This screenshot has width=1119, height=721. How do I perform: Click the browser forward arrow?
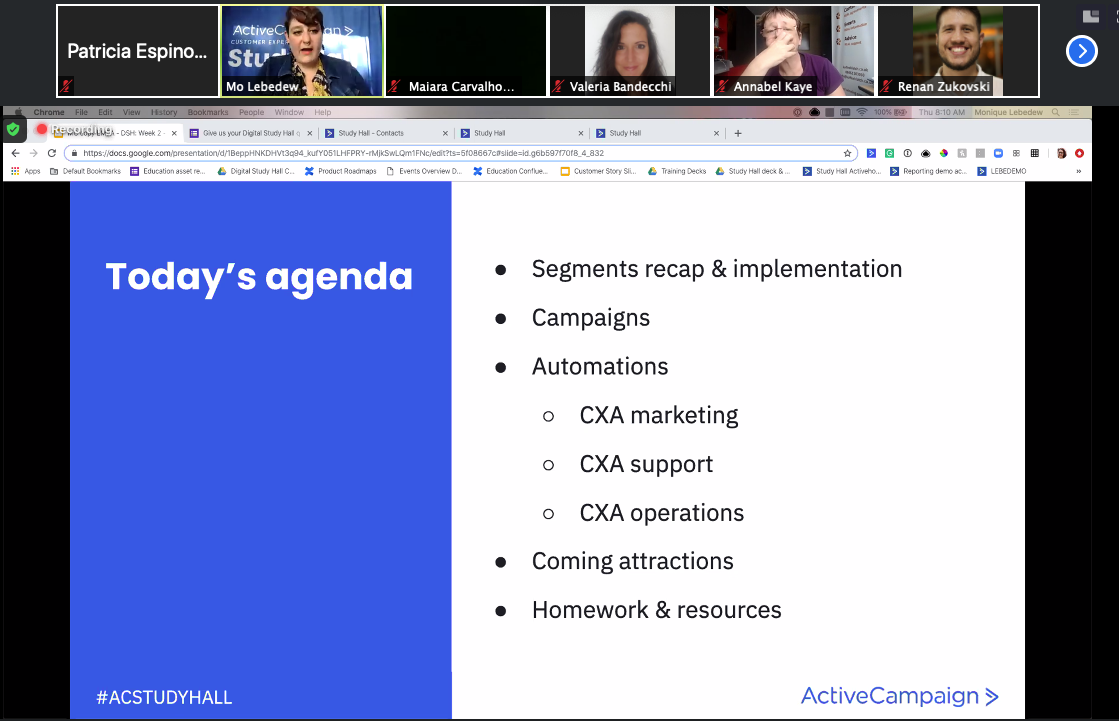pyautogui.click(x=34, y=153)
